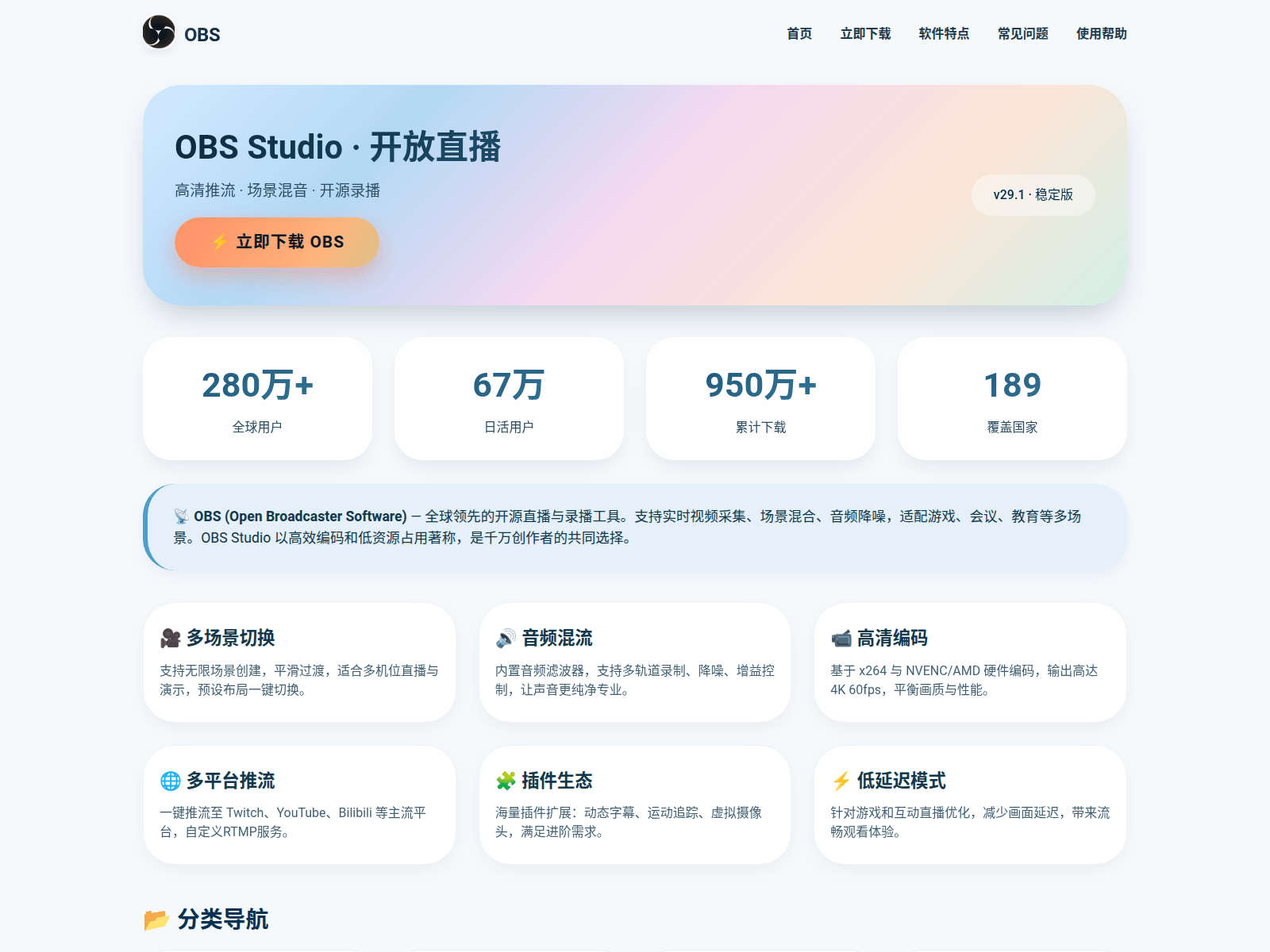Screen dimensions: 1270x952
Task: Click the 音频混流 card title
Action: 557,638
